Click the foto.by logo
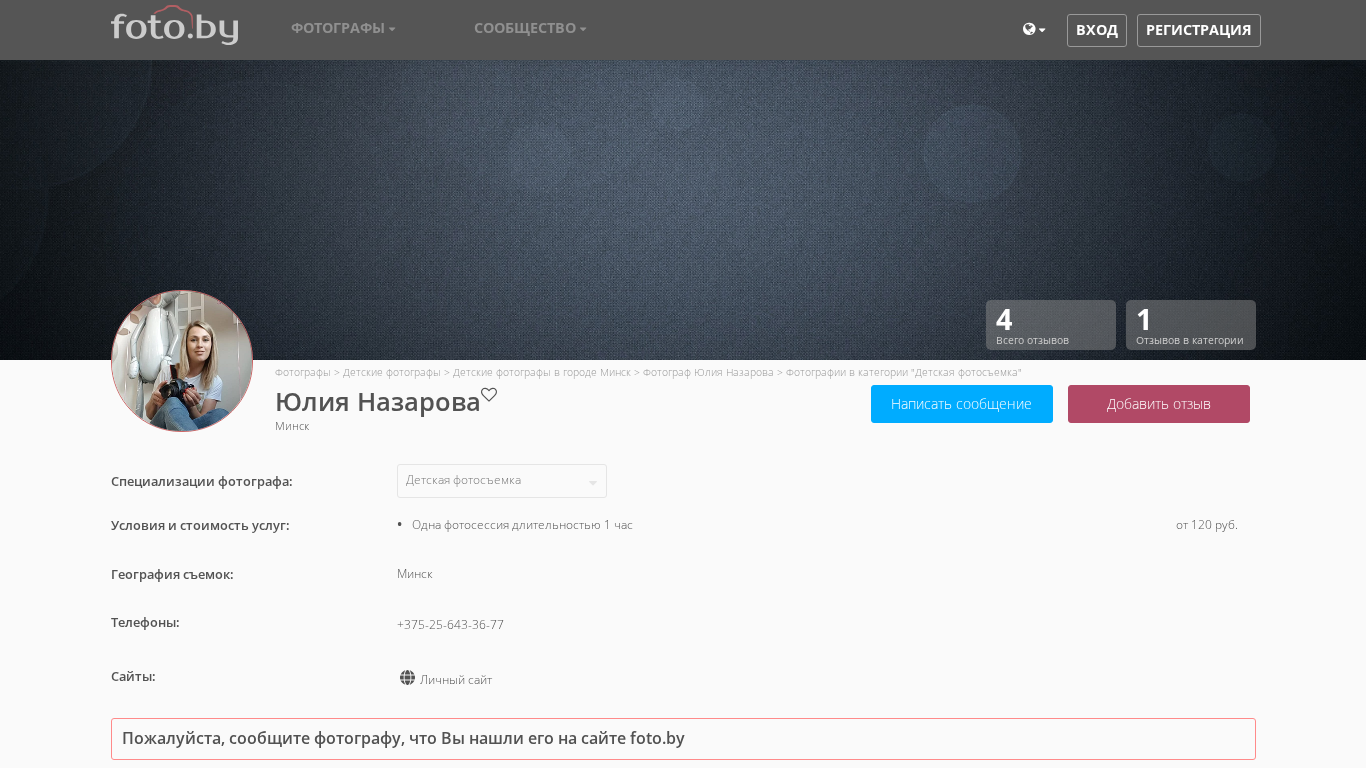Image resolution: width=1366 pixels, height=768 pixels. click(174, 27)
